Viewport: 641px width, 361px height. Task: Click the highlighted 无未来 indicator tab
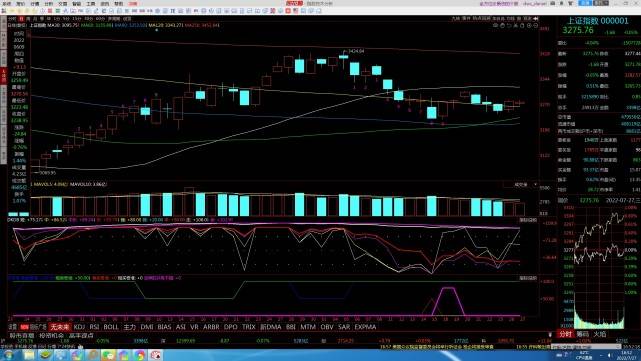pos(60,327)
